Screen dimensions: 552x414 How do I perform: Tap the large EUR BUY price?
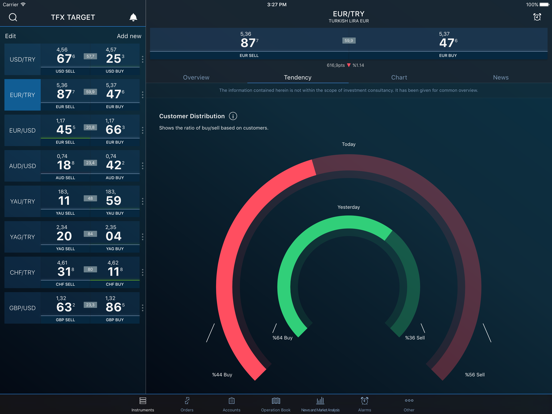(448, 43)
